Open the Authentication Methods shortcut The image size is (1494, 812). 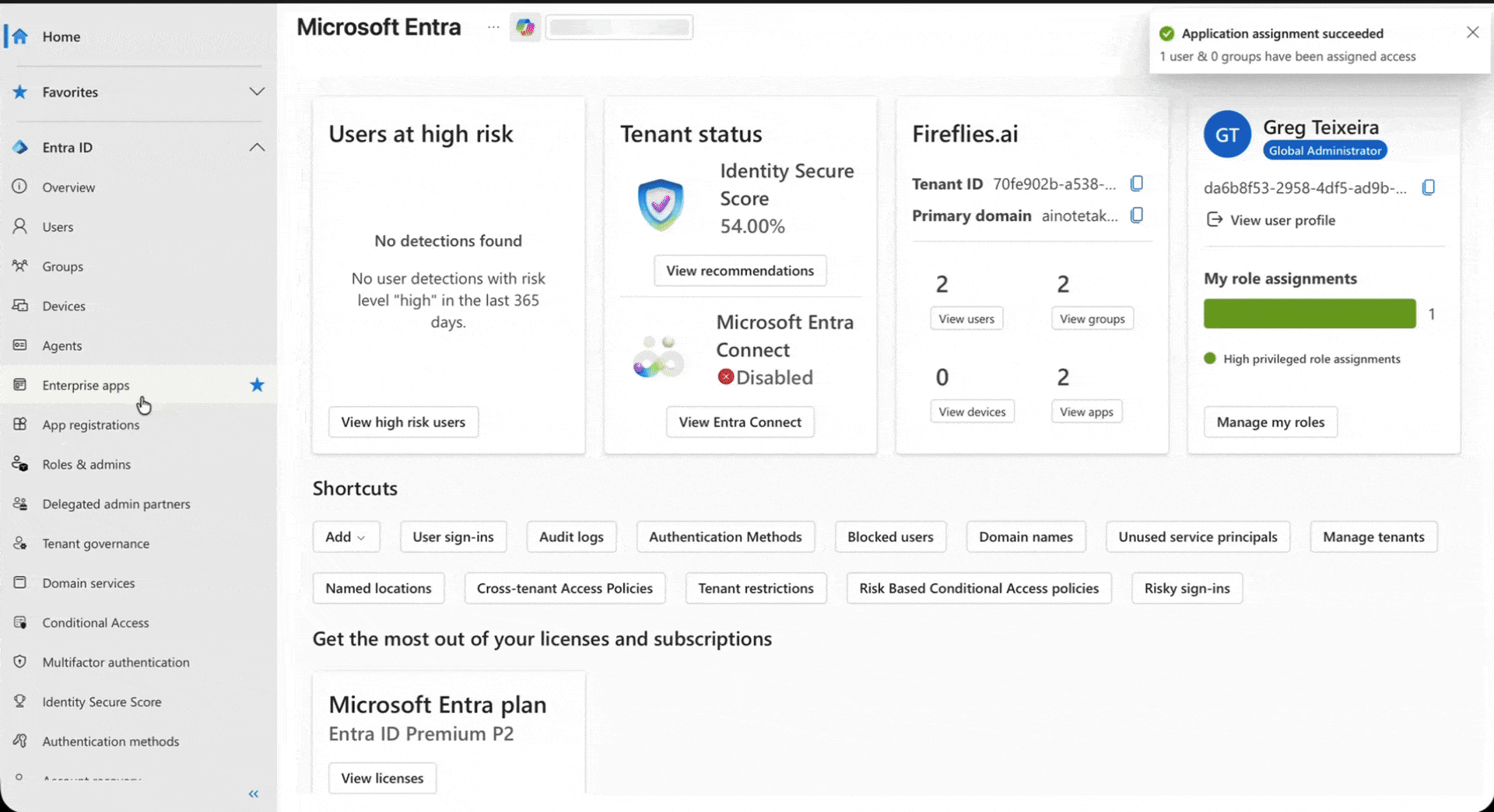725,537
